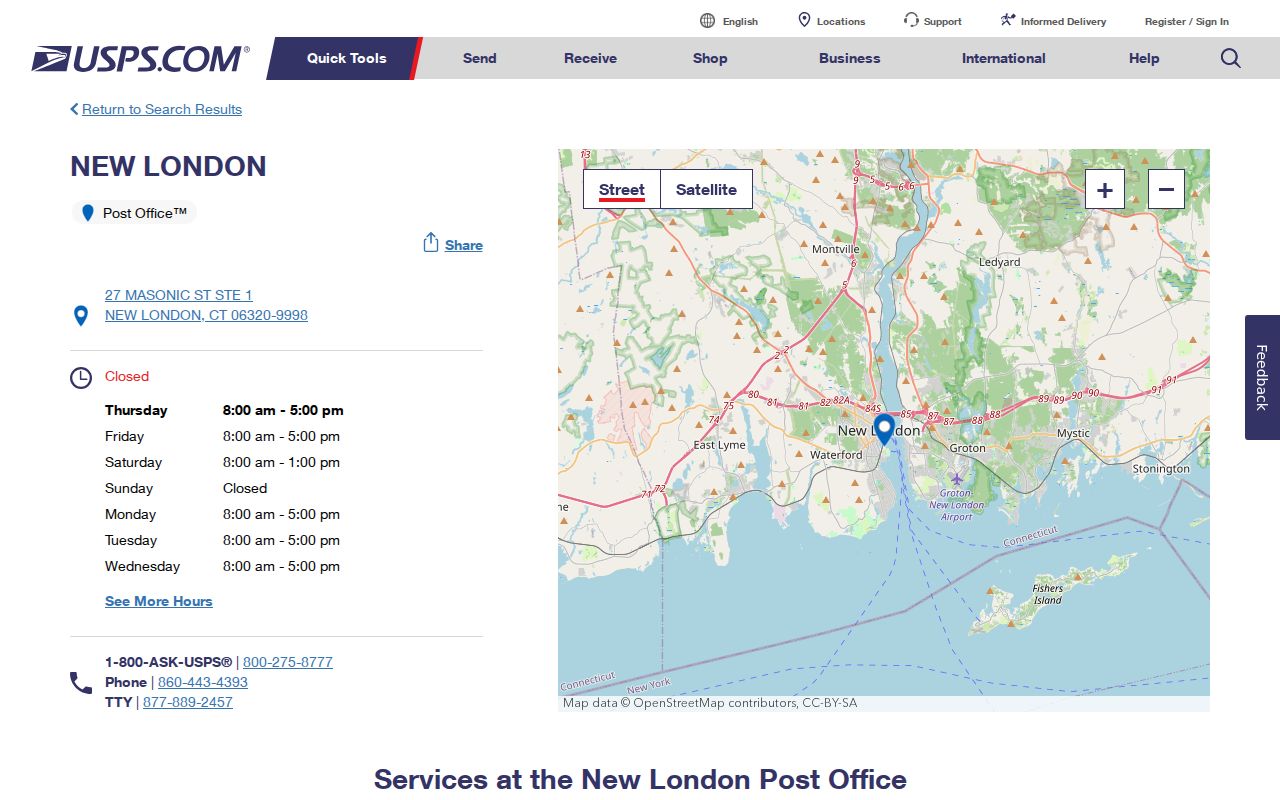Viewport: 1280px width, 800px height.
Task: Switch map to Satellite view
Action: [706, 189]
